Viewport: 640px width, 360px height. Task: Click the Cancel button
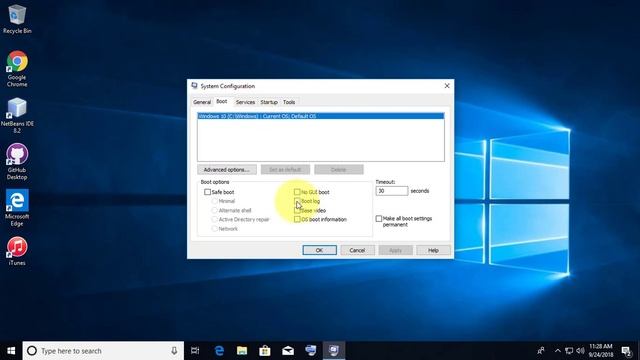tap(357, 250)
